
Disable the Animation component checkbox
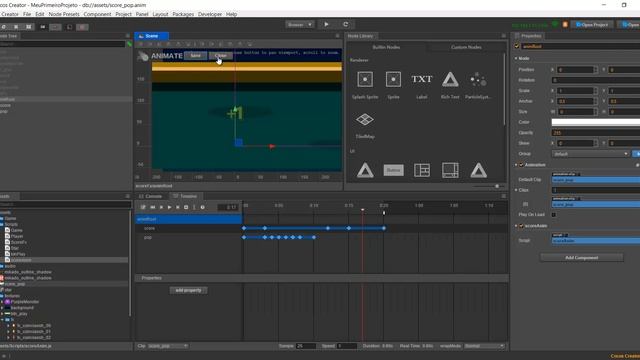click(x=521, y=165)
